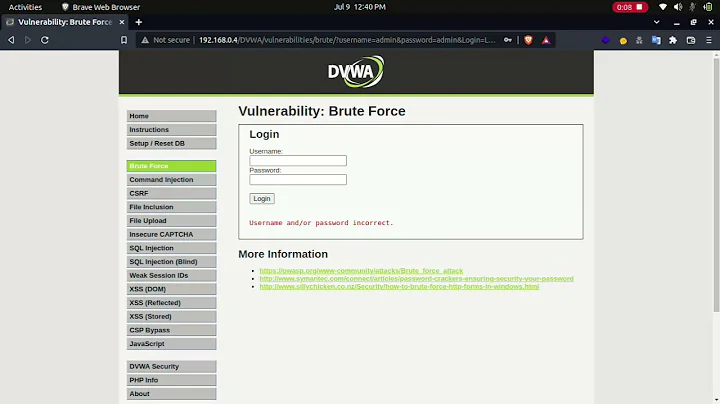Open the PHP Info page
Viewport: 720px width, 404px height.
coord(171,380)
